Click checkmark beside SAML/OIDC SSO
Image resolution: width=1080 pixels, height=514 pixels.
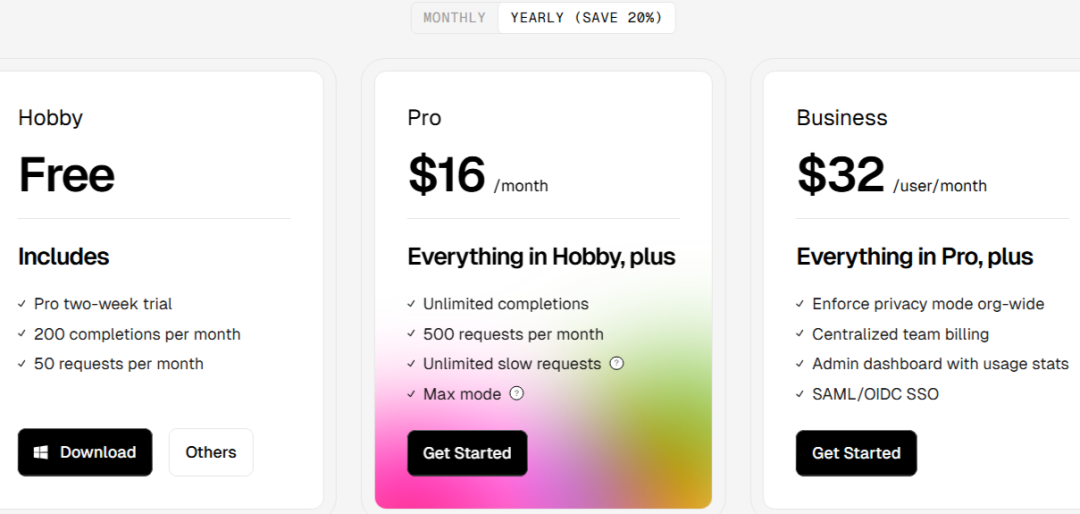pos(800,394)
